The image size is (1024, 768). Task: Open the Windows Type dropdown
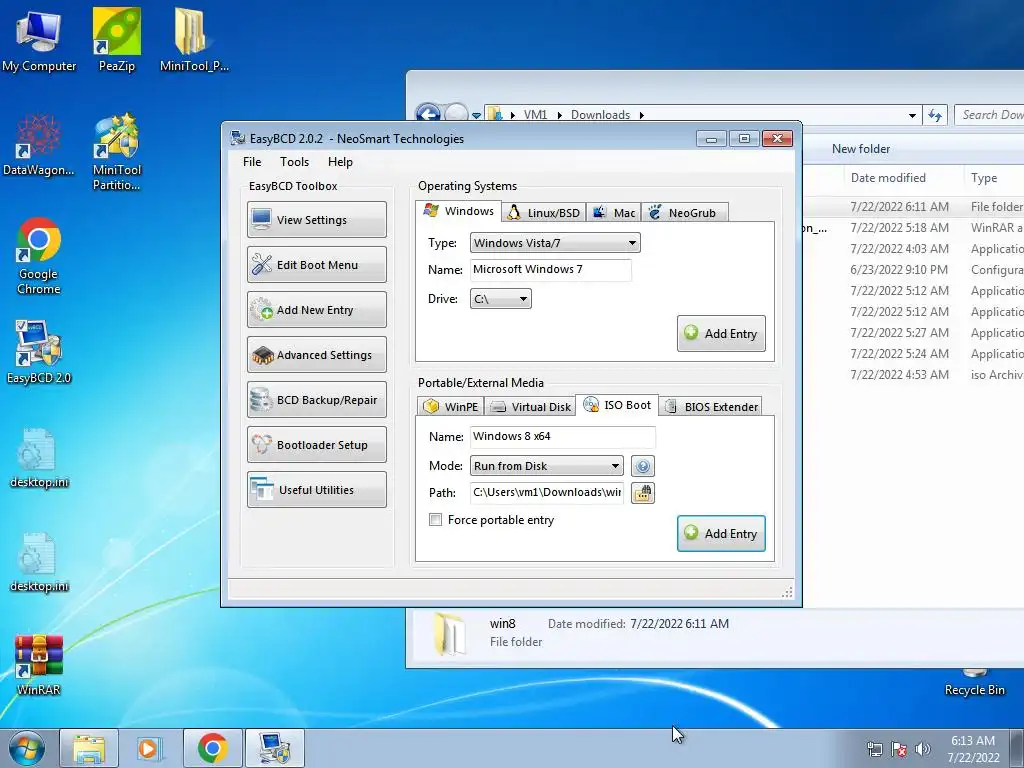(555, 243)
